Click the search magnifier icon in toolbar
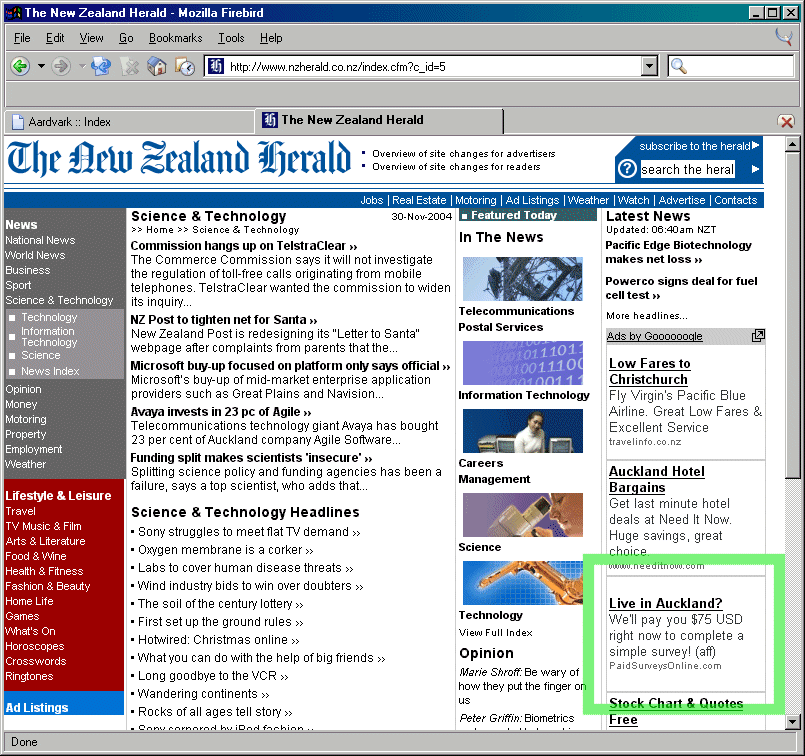The height and width of the screenshot is (756, 805). click(x=679, y=67)
